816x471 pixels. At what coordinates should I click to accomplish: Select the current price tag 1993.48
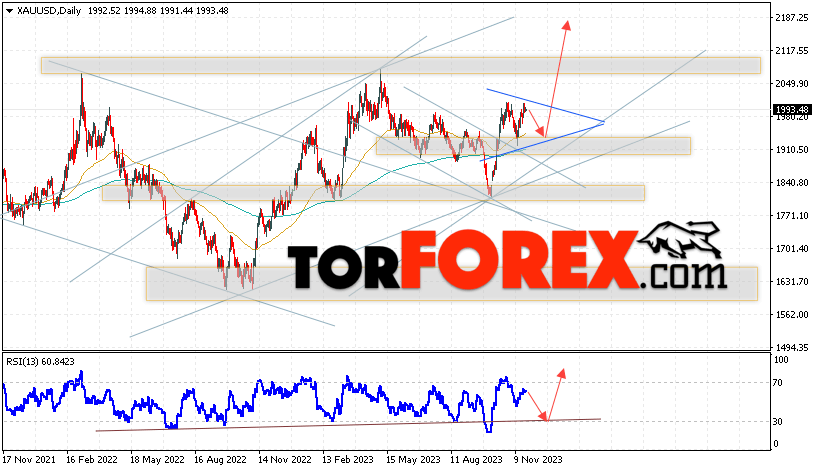click(792, 109)
